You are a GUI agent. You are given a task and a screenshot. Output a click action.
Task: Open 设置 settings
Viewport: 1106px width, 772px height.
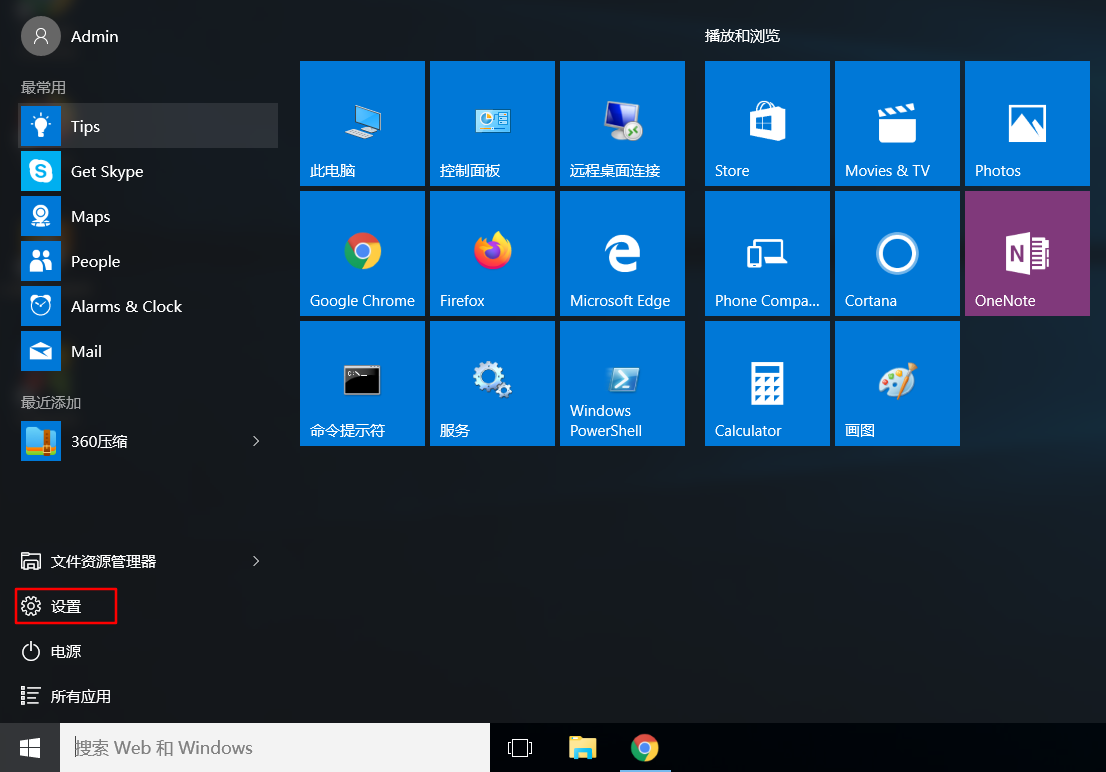(66, 606)
